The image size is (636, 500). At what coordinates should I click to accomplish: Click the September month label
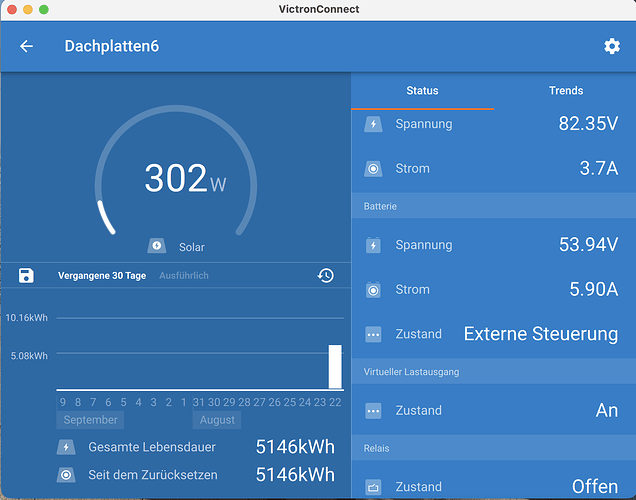[x=90, y=420]
